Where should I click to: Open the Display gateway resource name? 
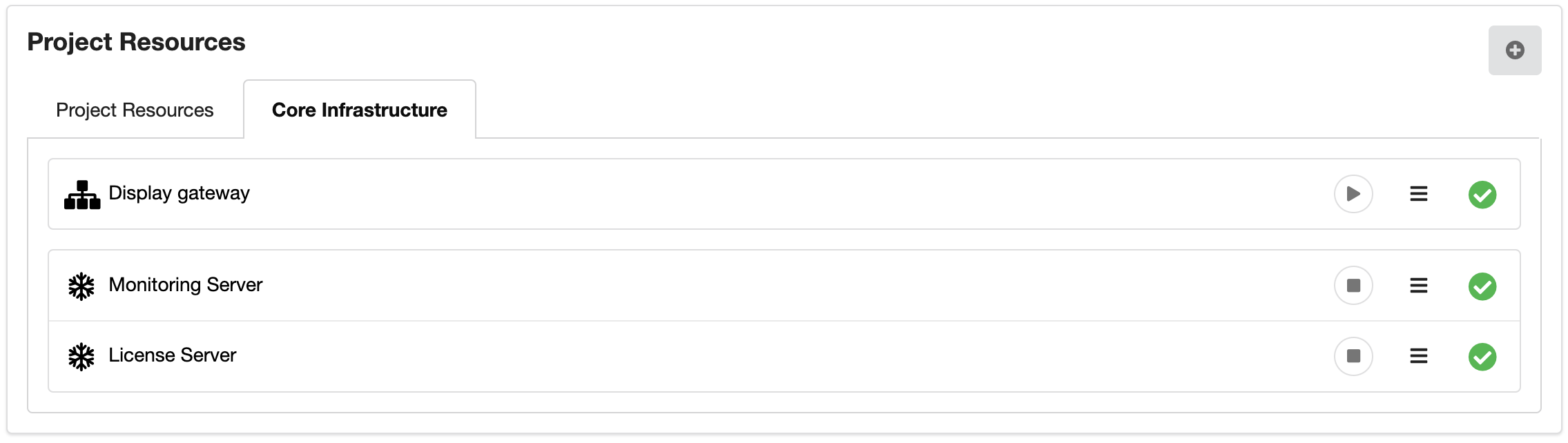179,193
